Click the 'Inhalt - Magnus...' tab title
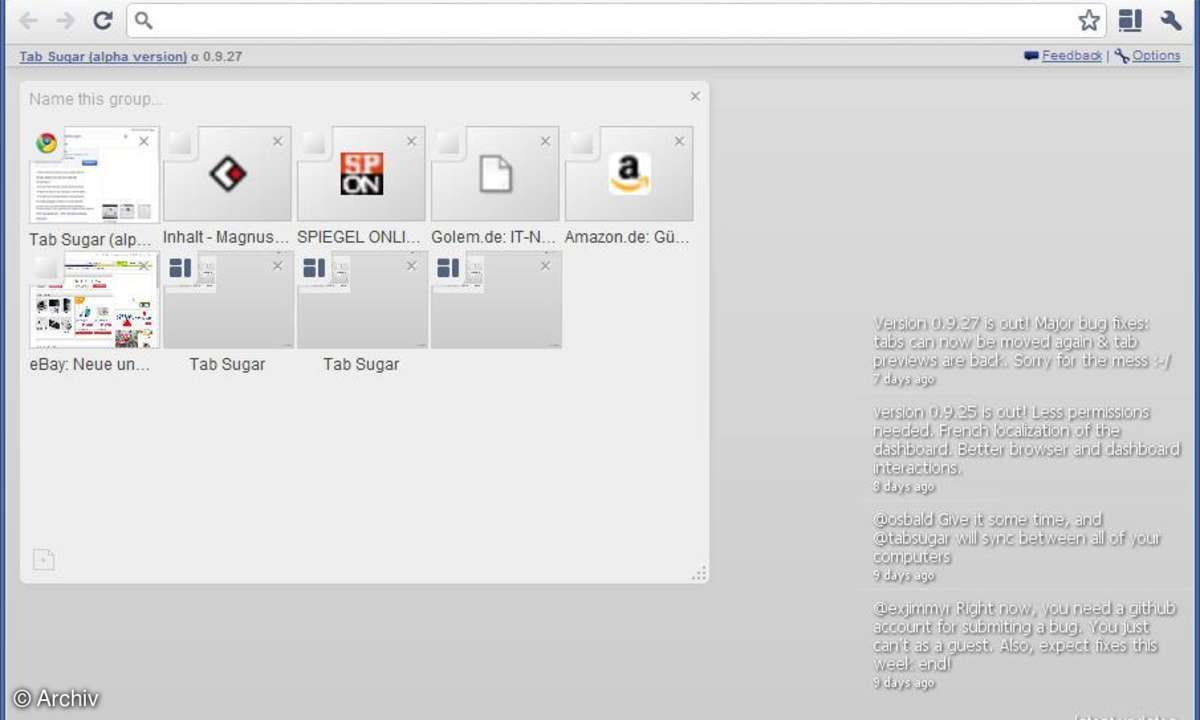This screenshot has height=720, width=1200. click(x=227, y=238)
